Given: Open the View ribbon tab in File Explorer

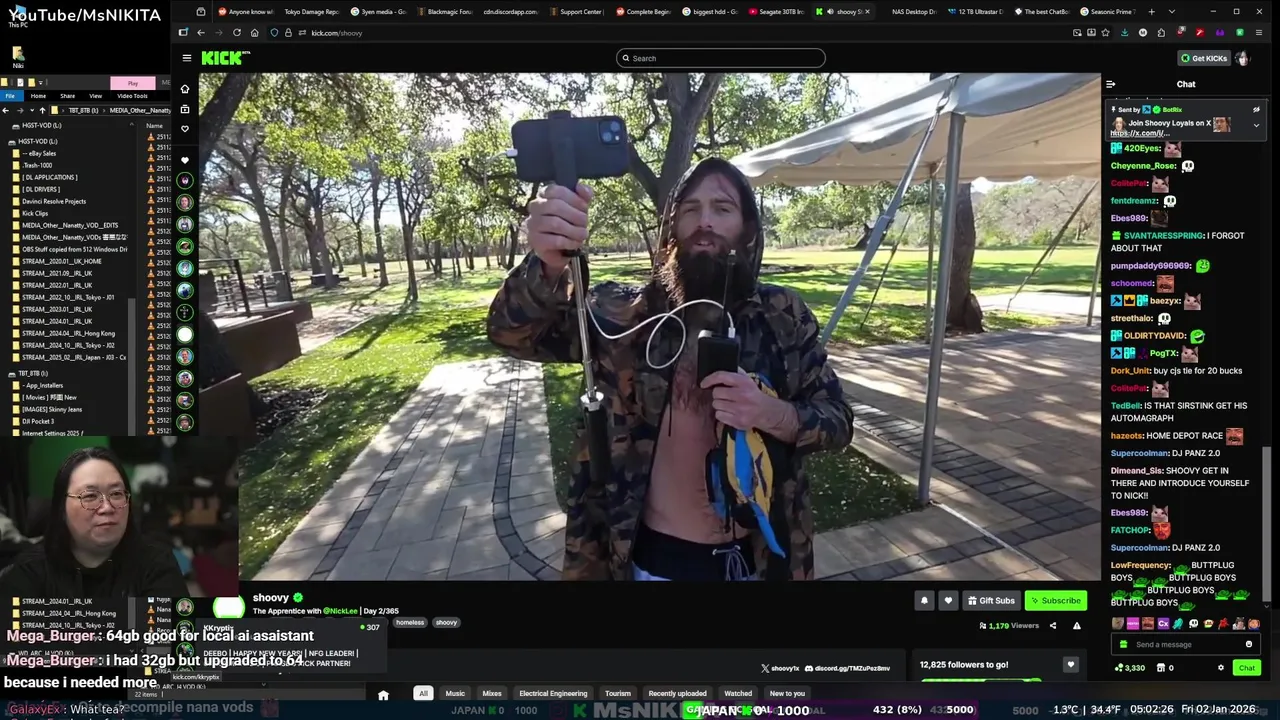Looking at the screenshot, I should [x=95, y=96].
